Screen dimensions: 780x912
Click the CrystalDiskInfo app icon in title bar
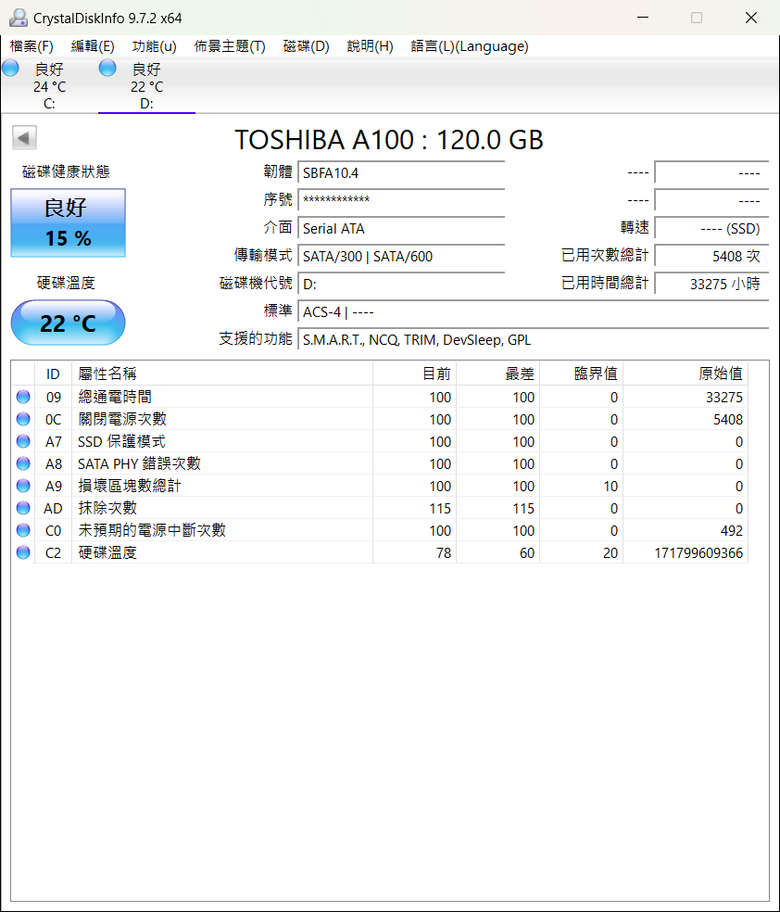click(18, 17)
